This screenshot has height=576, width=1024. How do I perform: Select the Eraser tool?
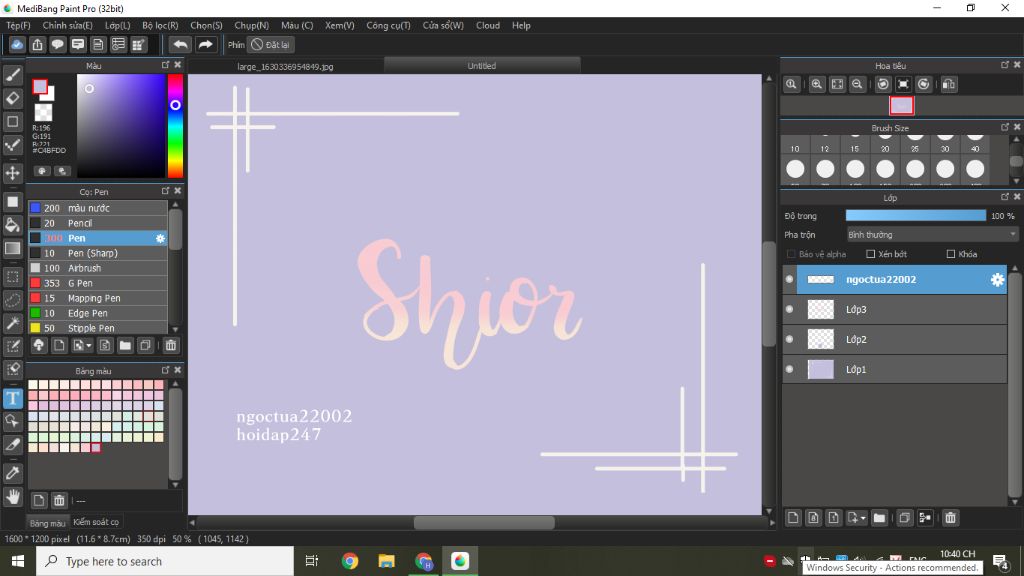pyautogui.click(x=12, y=99)
